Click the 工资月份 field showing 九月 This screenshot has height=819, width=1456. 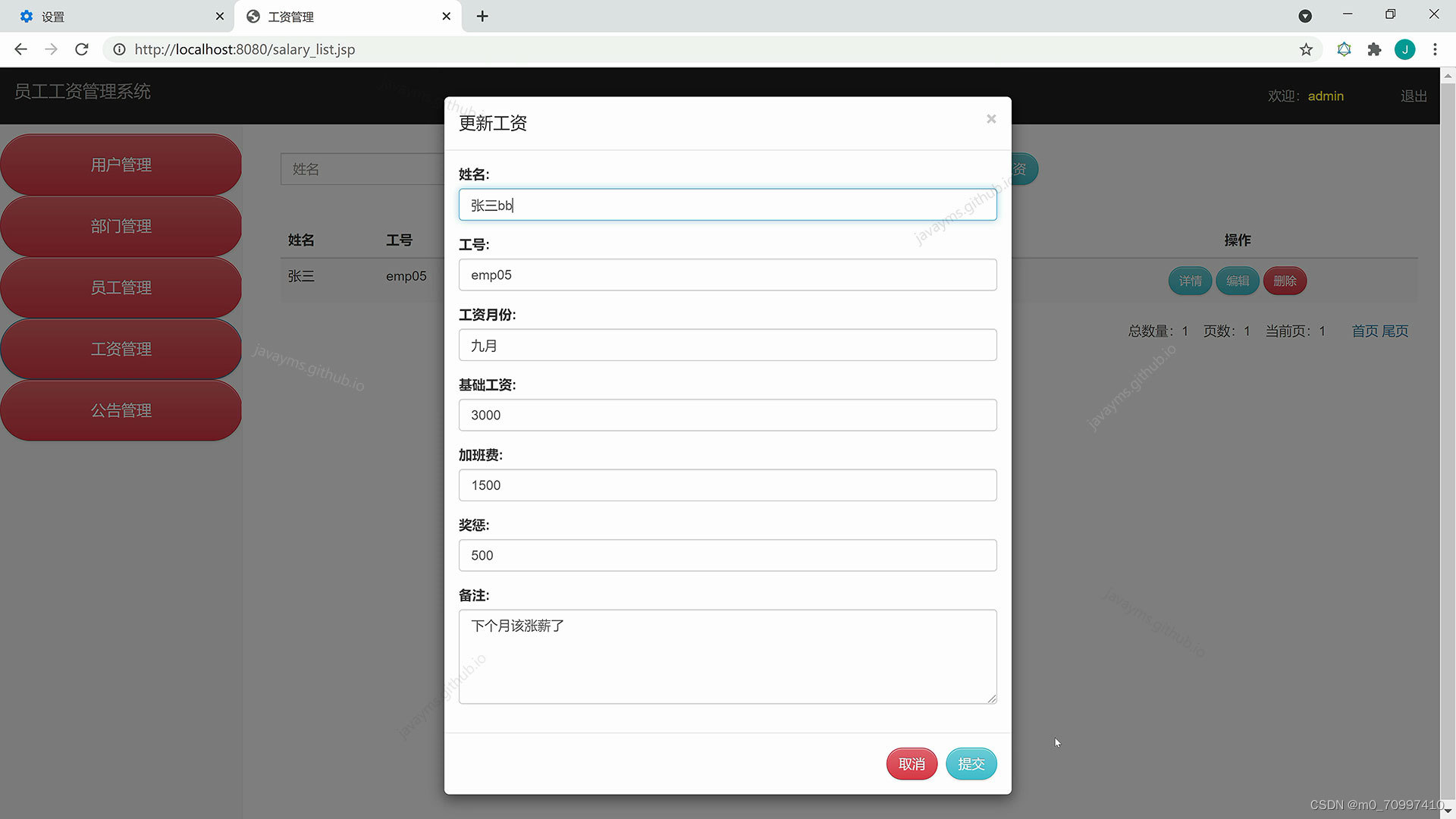point(727,345)
